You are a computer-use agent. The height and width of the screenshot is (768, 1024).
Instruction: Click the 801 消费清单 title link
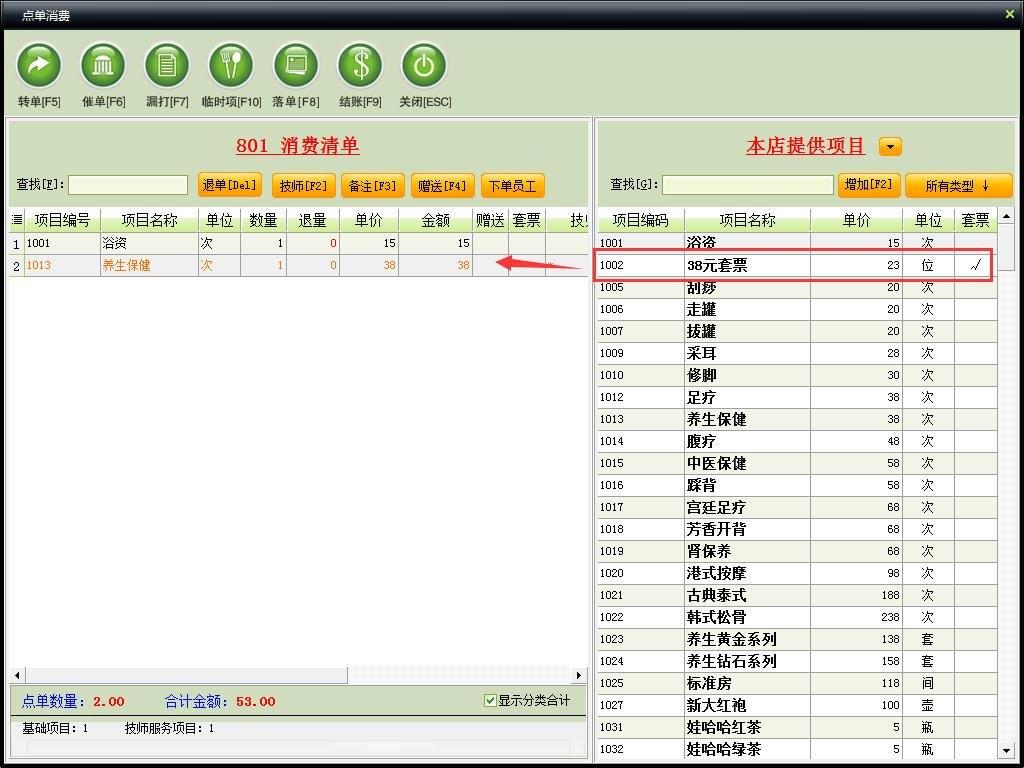click(x=298, y=145)
